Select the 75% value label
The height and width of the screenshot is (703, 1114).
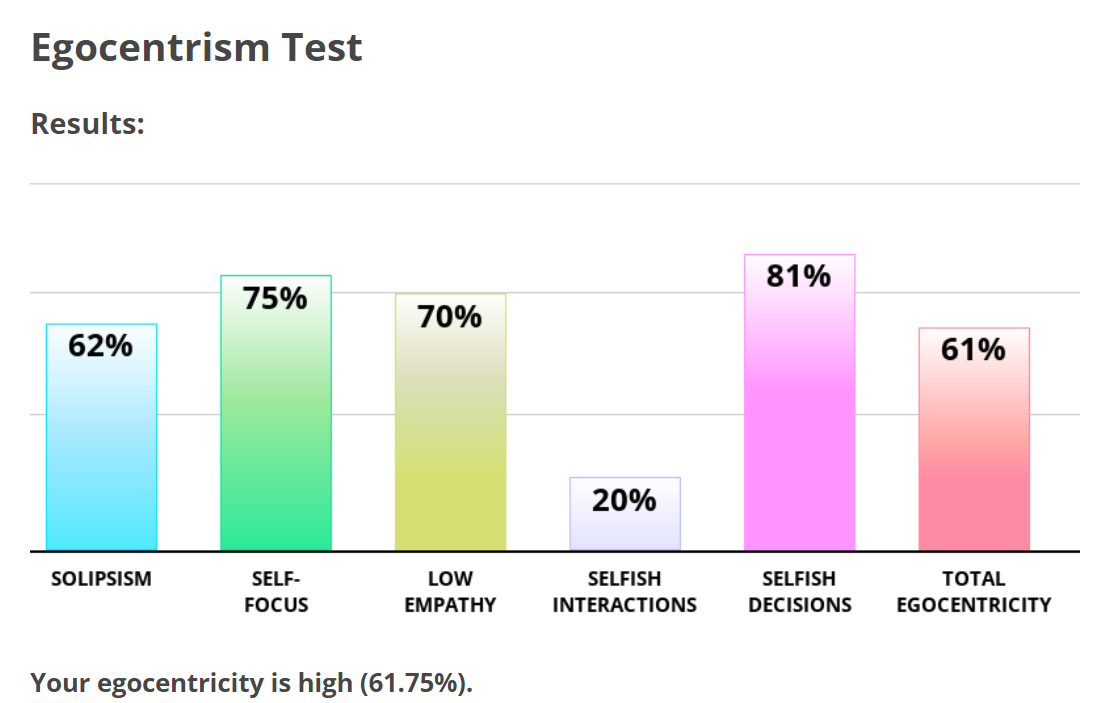(276, 298)
